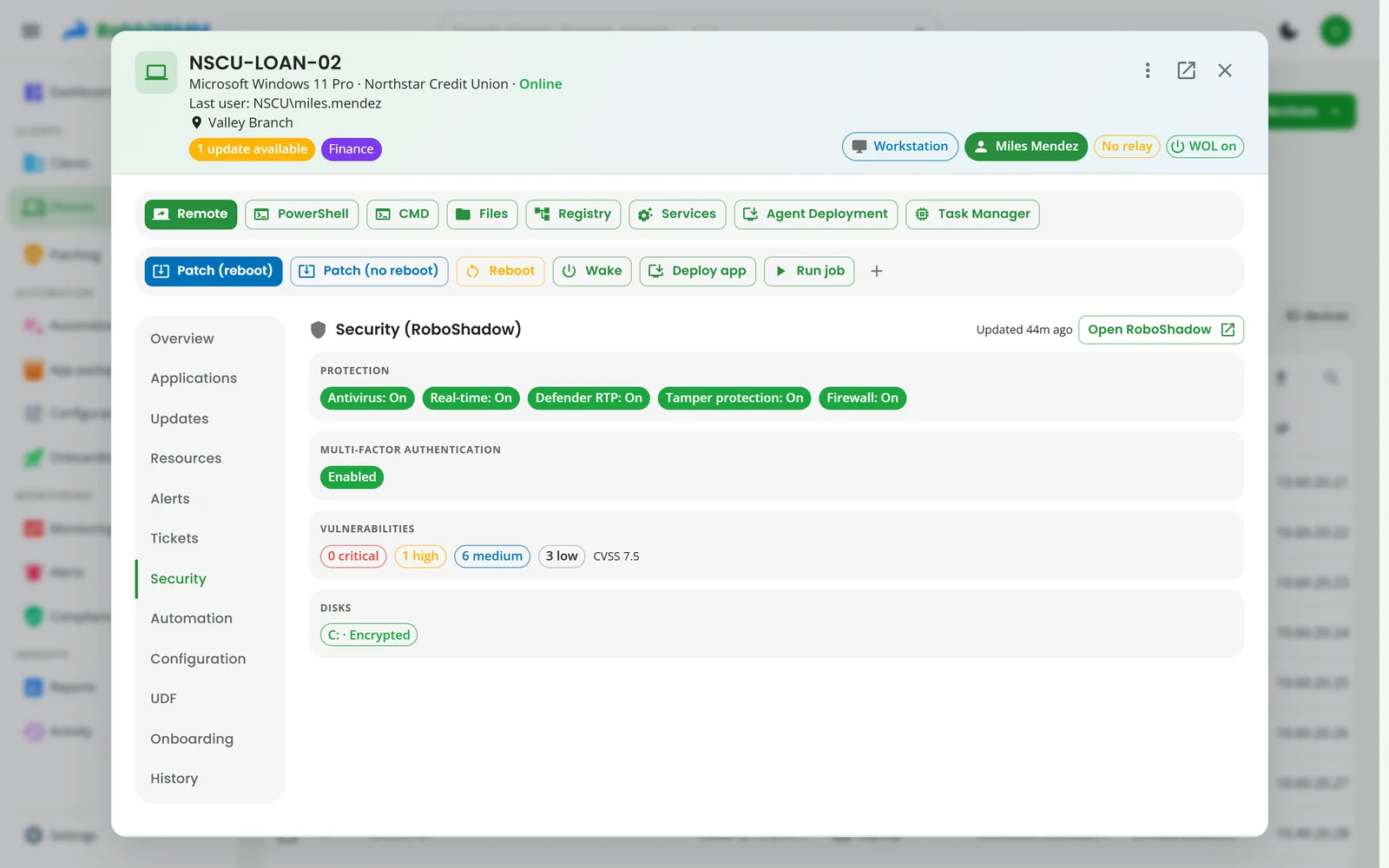Click the 1 high vulnerabilities chip
Screen dimensions: 1389x868
420,556
